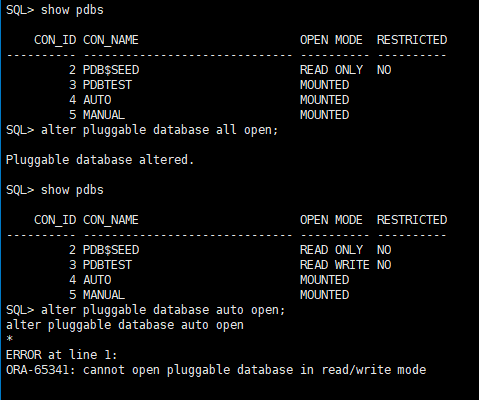Click the CON_NAME header in first table
The height and width of the screenshot is (400, 479).
coord(111,40)
